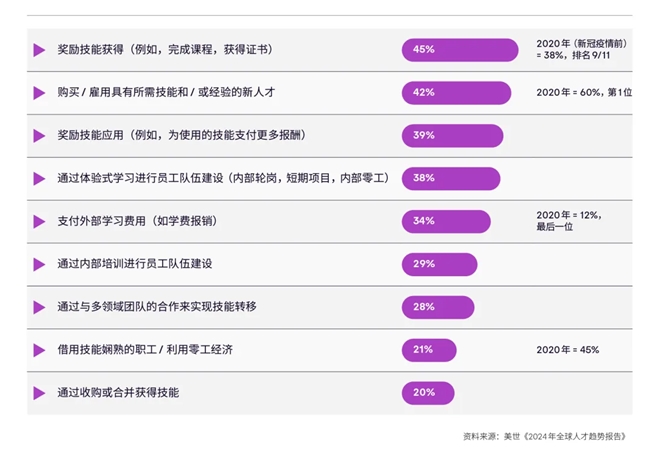Click the 资料来源 美世 source text
Screen dimensions: 650x454
coord(545,436)
